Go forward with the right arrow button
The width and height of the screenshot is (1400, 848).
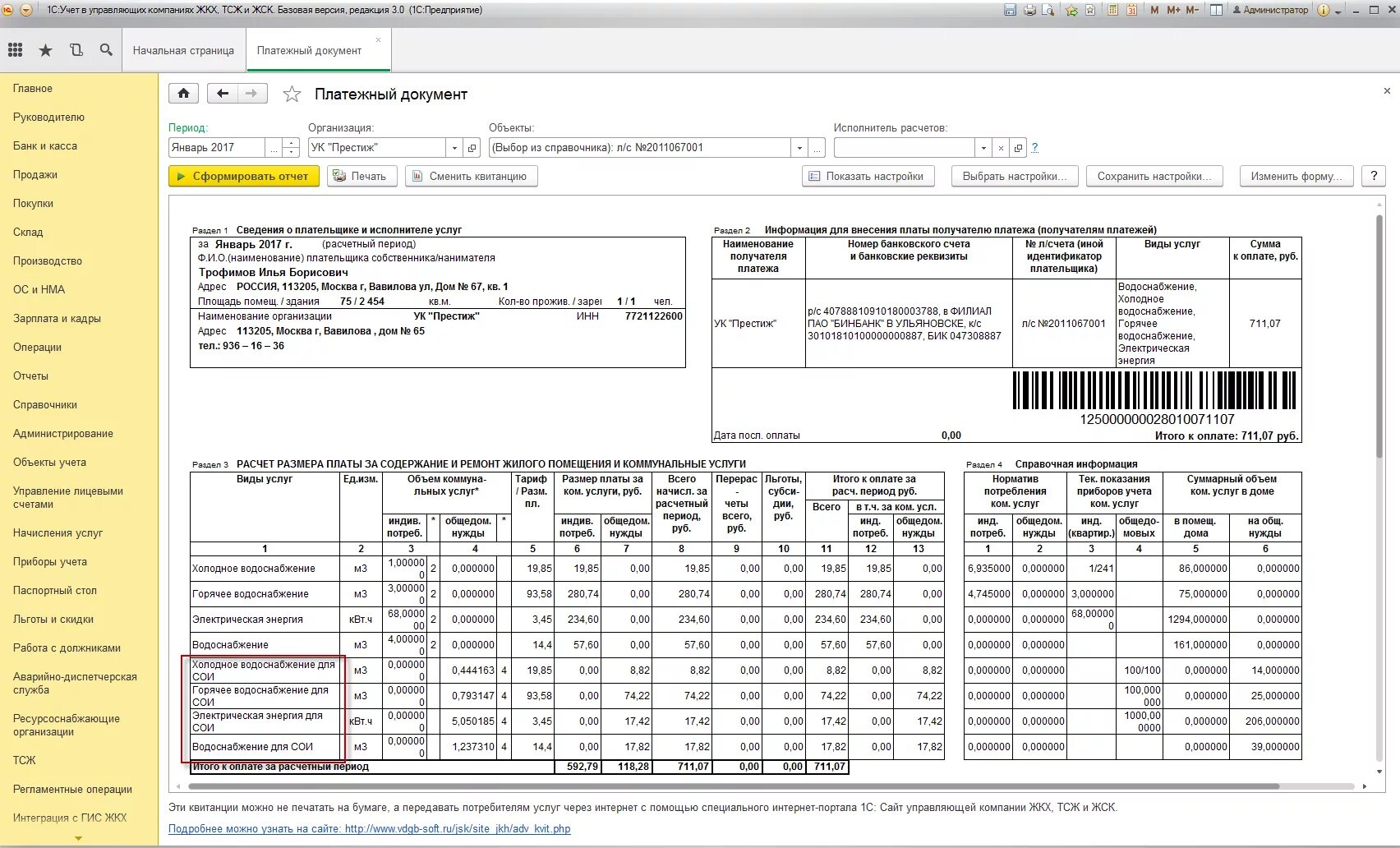pos(251,94)
